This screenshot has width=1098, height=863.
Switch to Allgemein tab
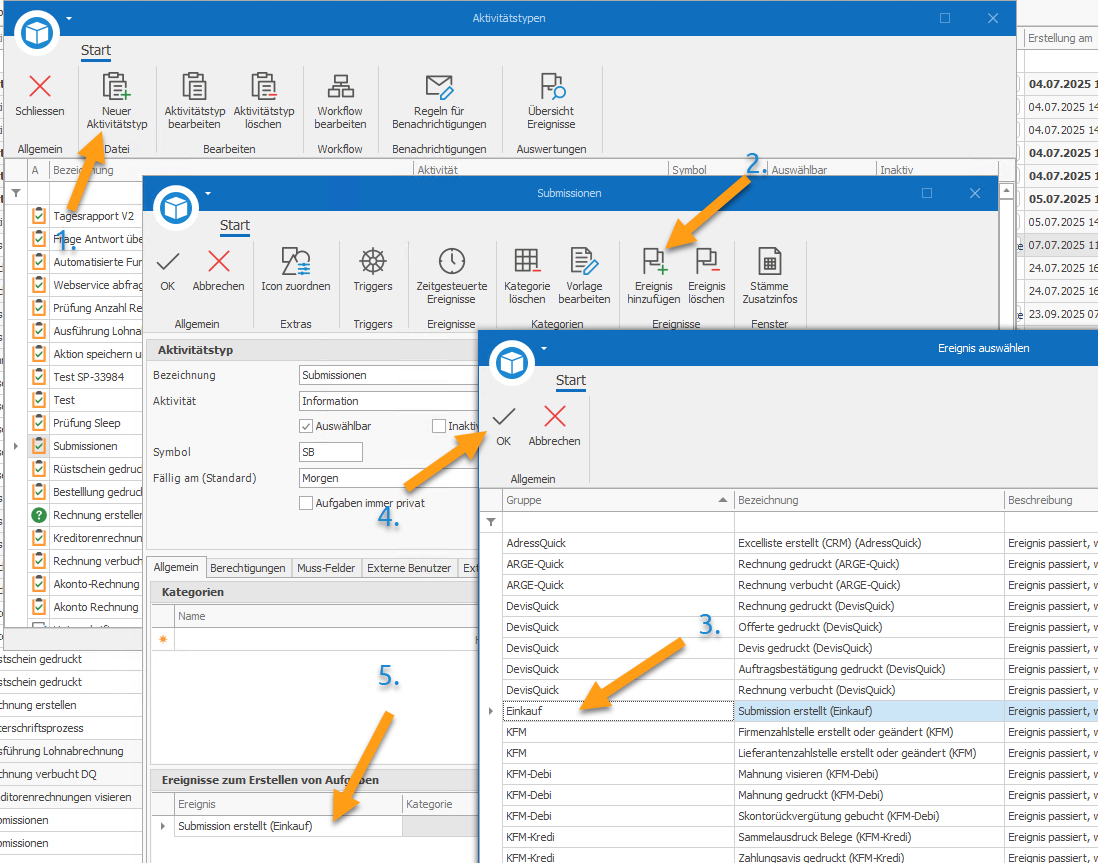[x=176, y=568]
